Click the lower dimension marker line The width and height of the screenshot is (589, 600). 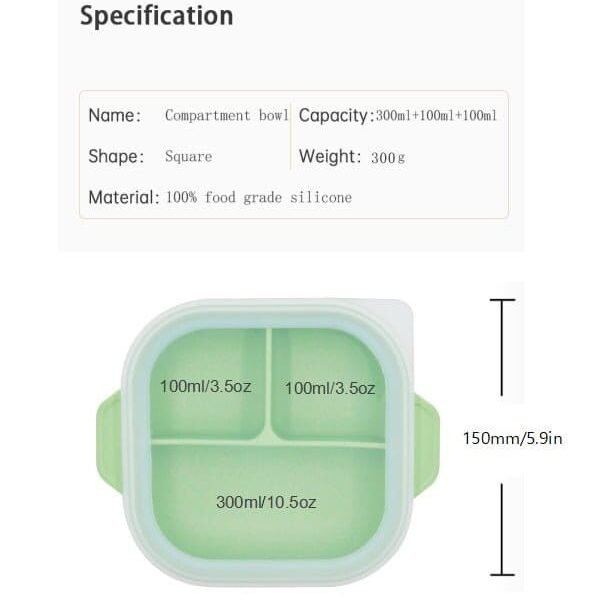tap(502, 530)
